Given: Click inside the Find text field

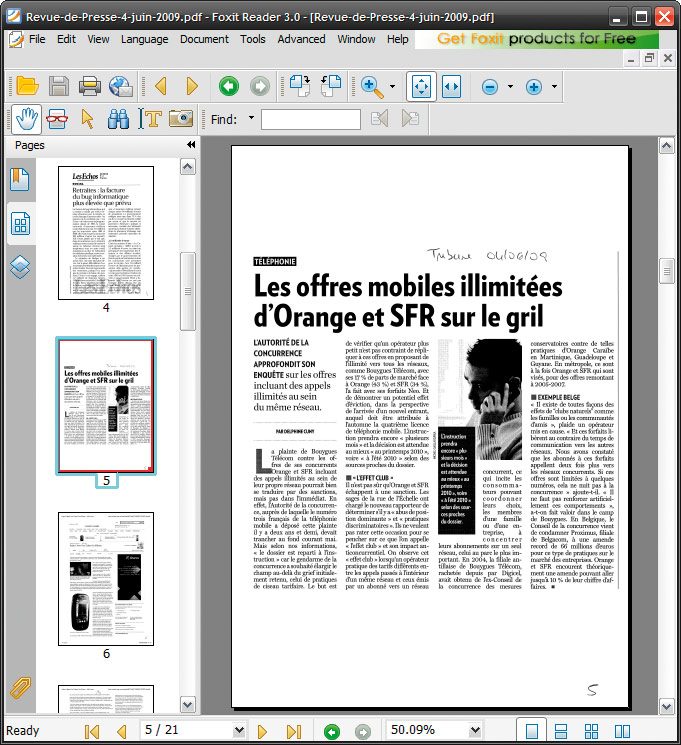Looking at the screenshot, I should 311,119.
